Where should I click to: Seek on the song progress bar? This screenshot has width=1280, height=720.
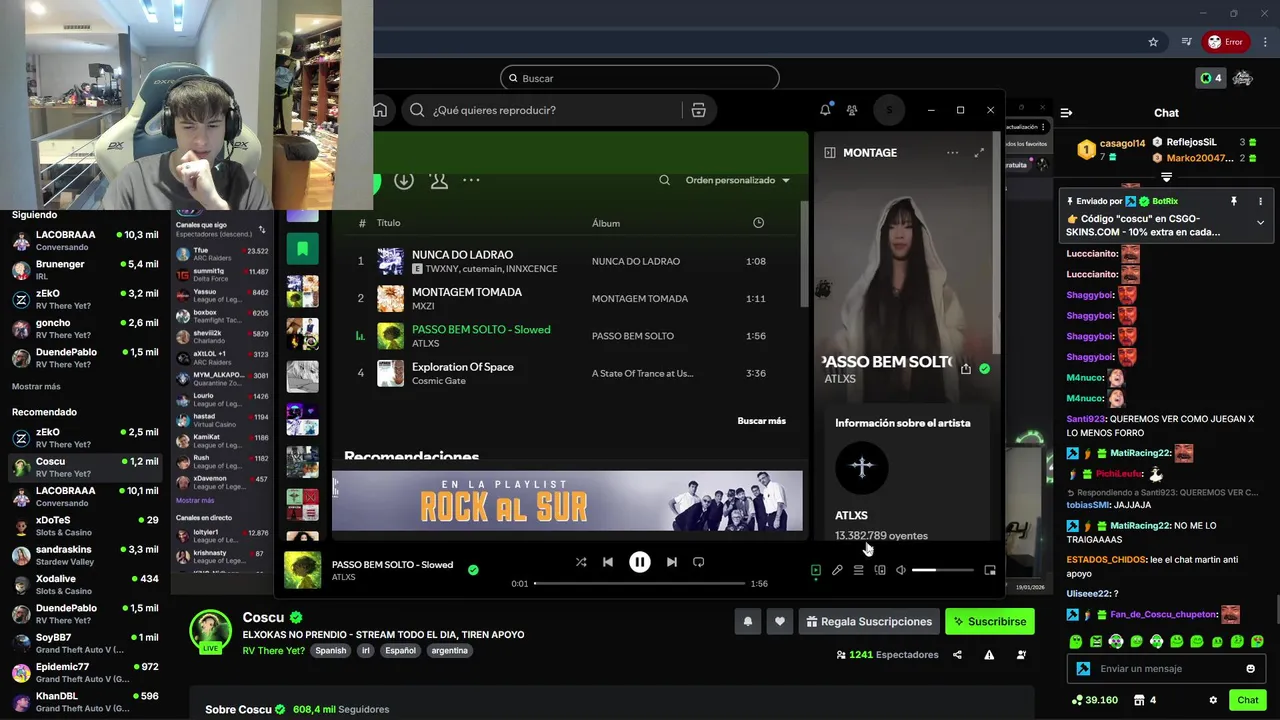(640, 583)
